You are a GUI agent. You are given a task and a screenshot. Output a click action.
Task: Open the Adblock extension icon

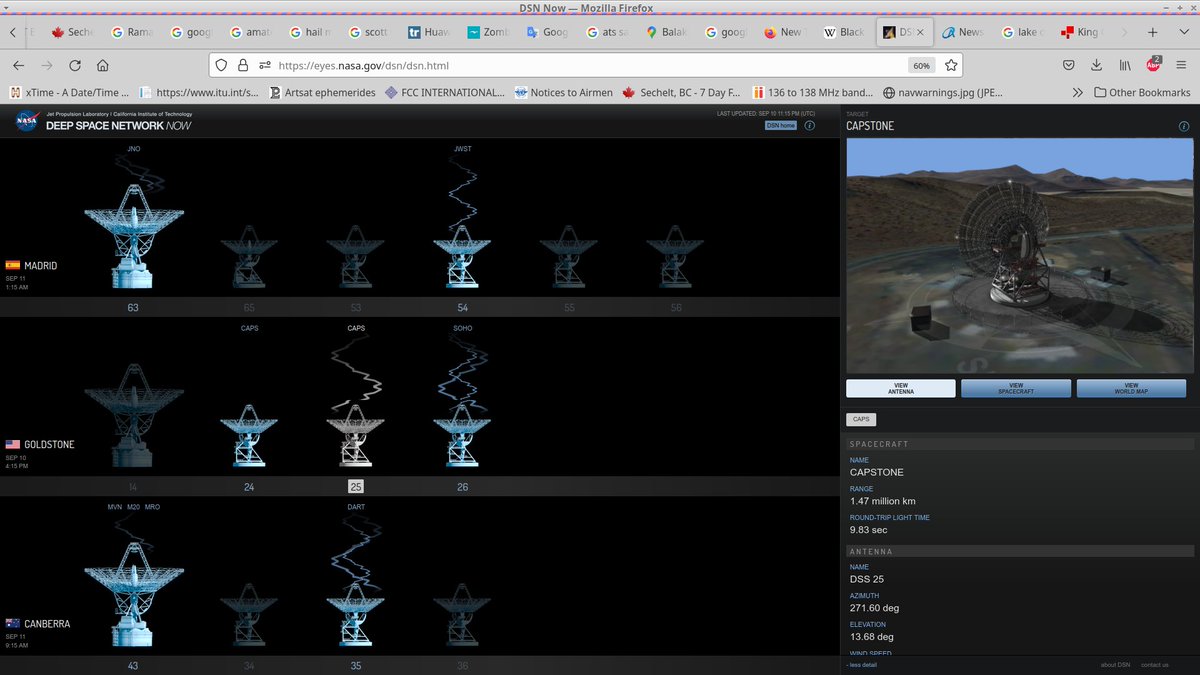1154,65
